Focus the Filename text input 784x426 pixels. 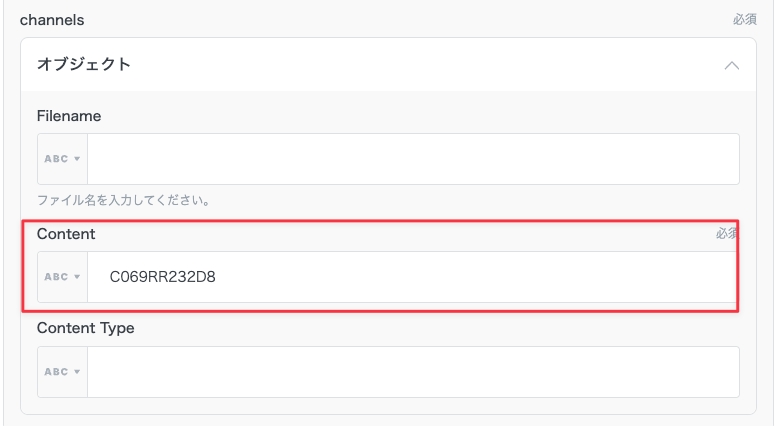tap(412, 159)
